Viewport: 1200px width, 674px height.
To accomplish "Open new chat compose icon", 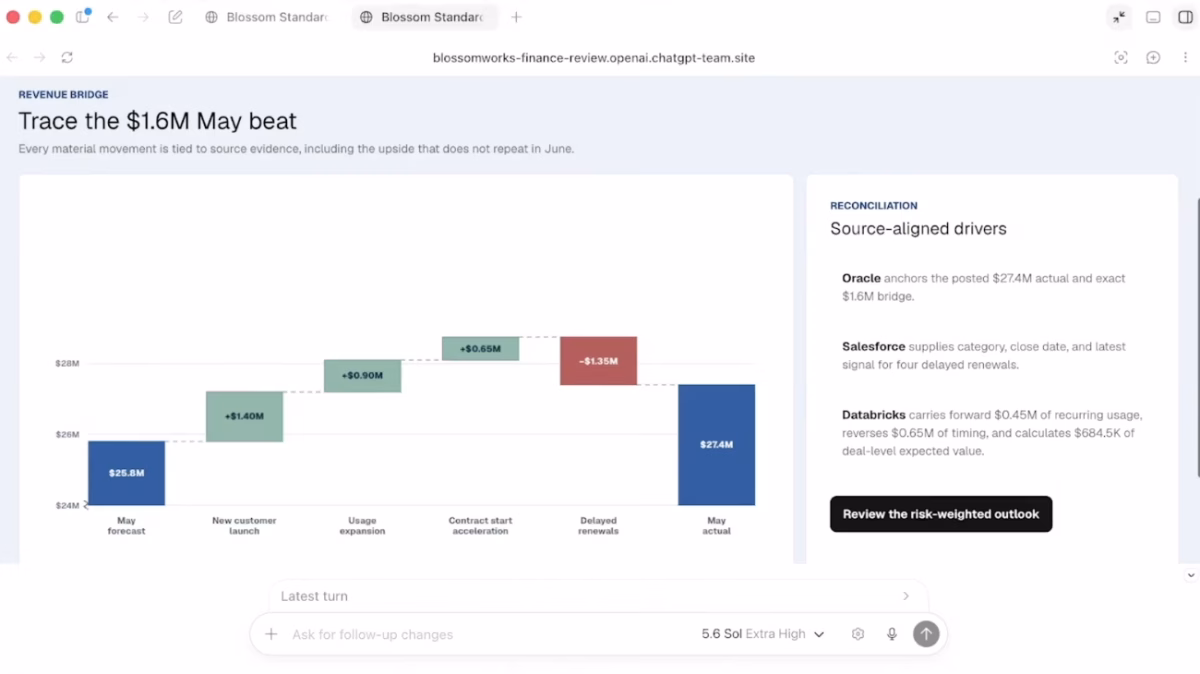I will tap(176, 17).
